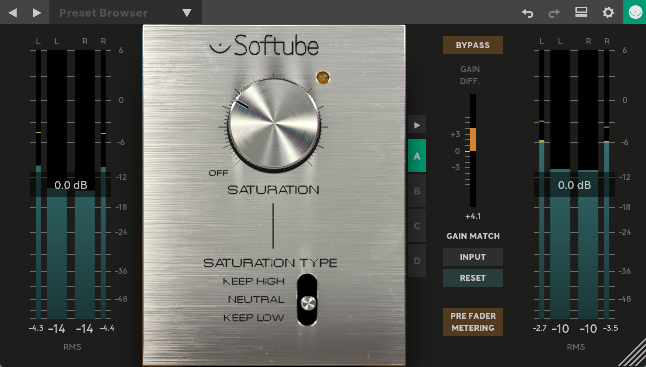Click the +4.1 gain difference value

pos(473,216)
